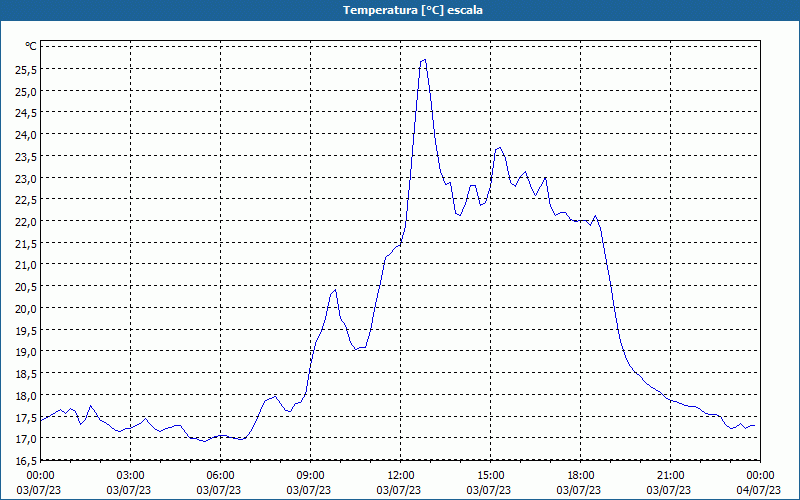The height and width of the screenshot is (500, 800).
Task: Click the 03/07/23 date under 06:00
Action: 219,490
